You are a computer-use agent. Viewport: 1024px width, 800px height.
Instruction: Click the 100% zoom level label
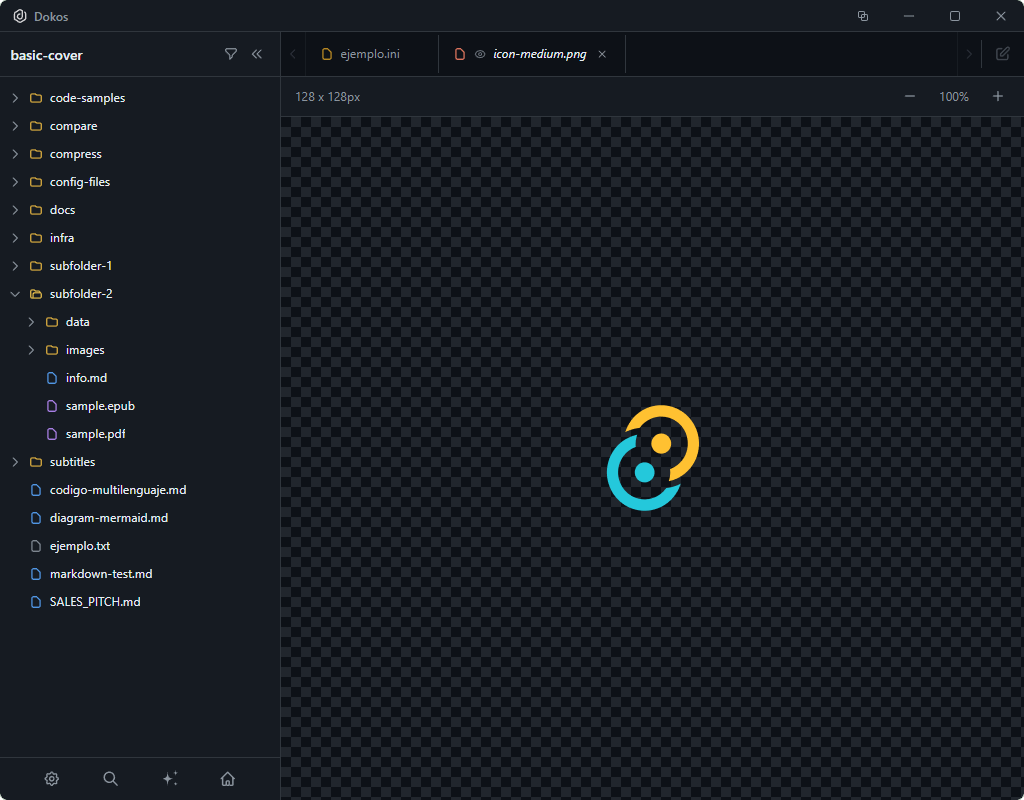(954, 97)
